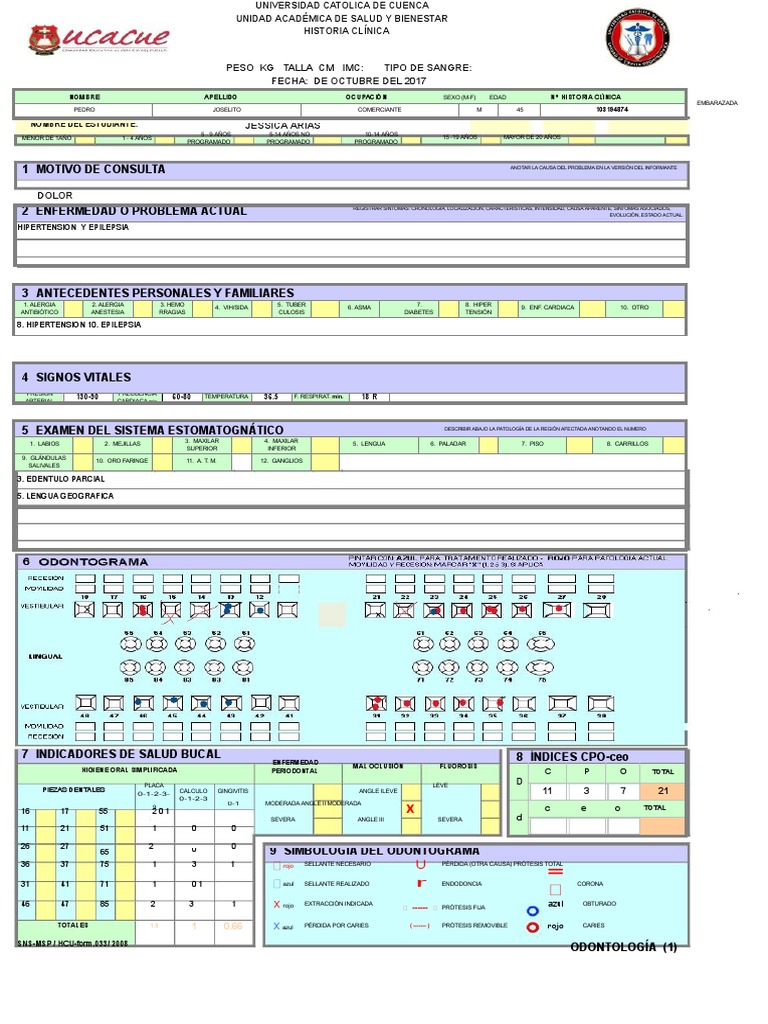Click the student name JESSICA ARIAS

[283, 125]
